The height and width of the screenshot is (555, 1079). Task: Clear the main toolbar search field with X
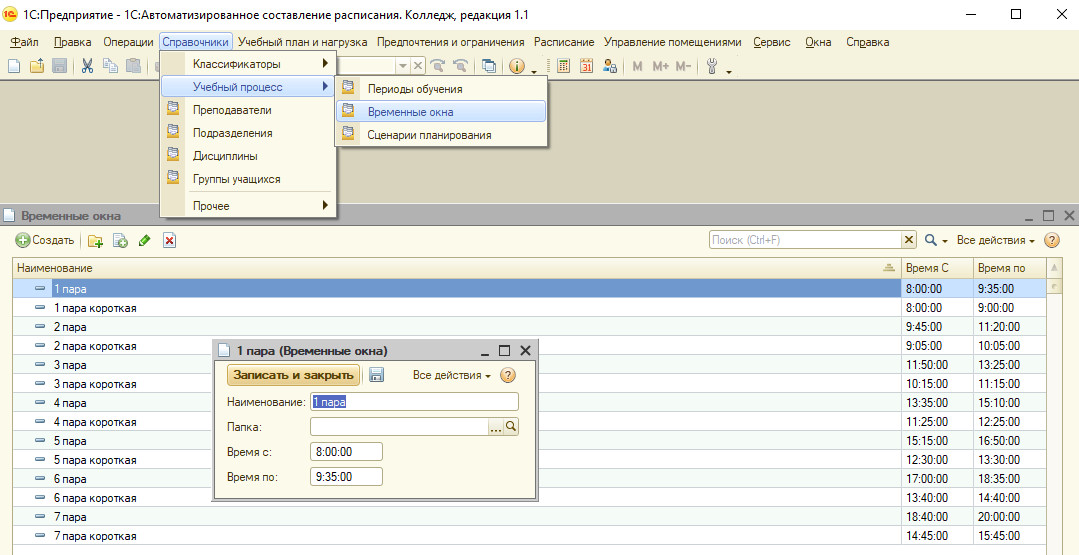(417, 66)
